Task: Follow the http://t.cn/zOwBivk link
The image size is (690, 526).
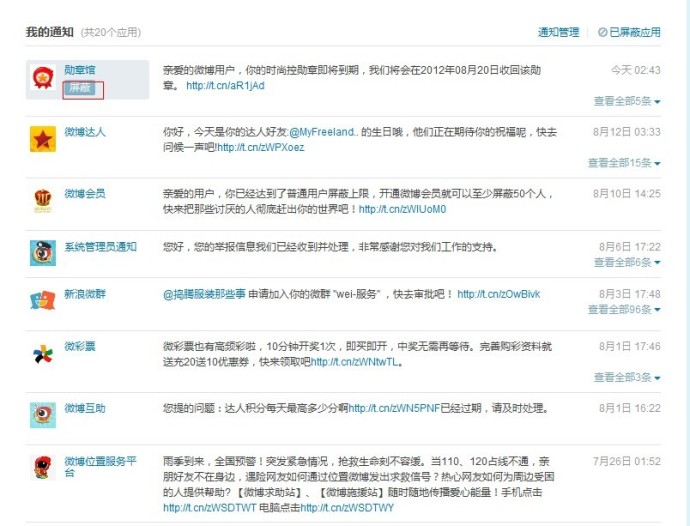Action: coord(499,294)
